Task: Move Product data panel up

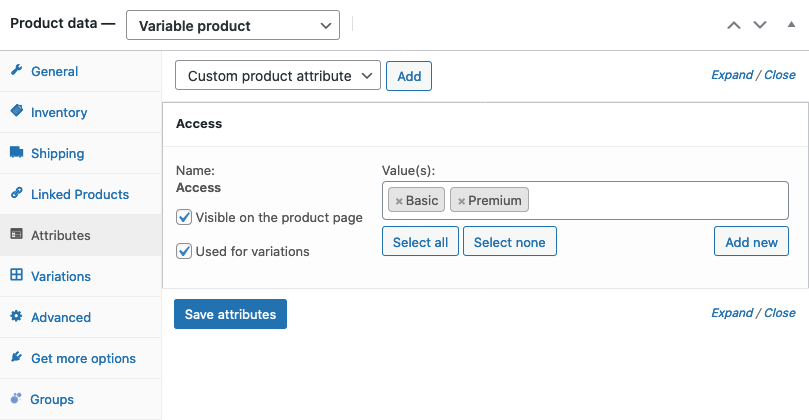Action: (734, 25)
